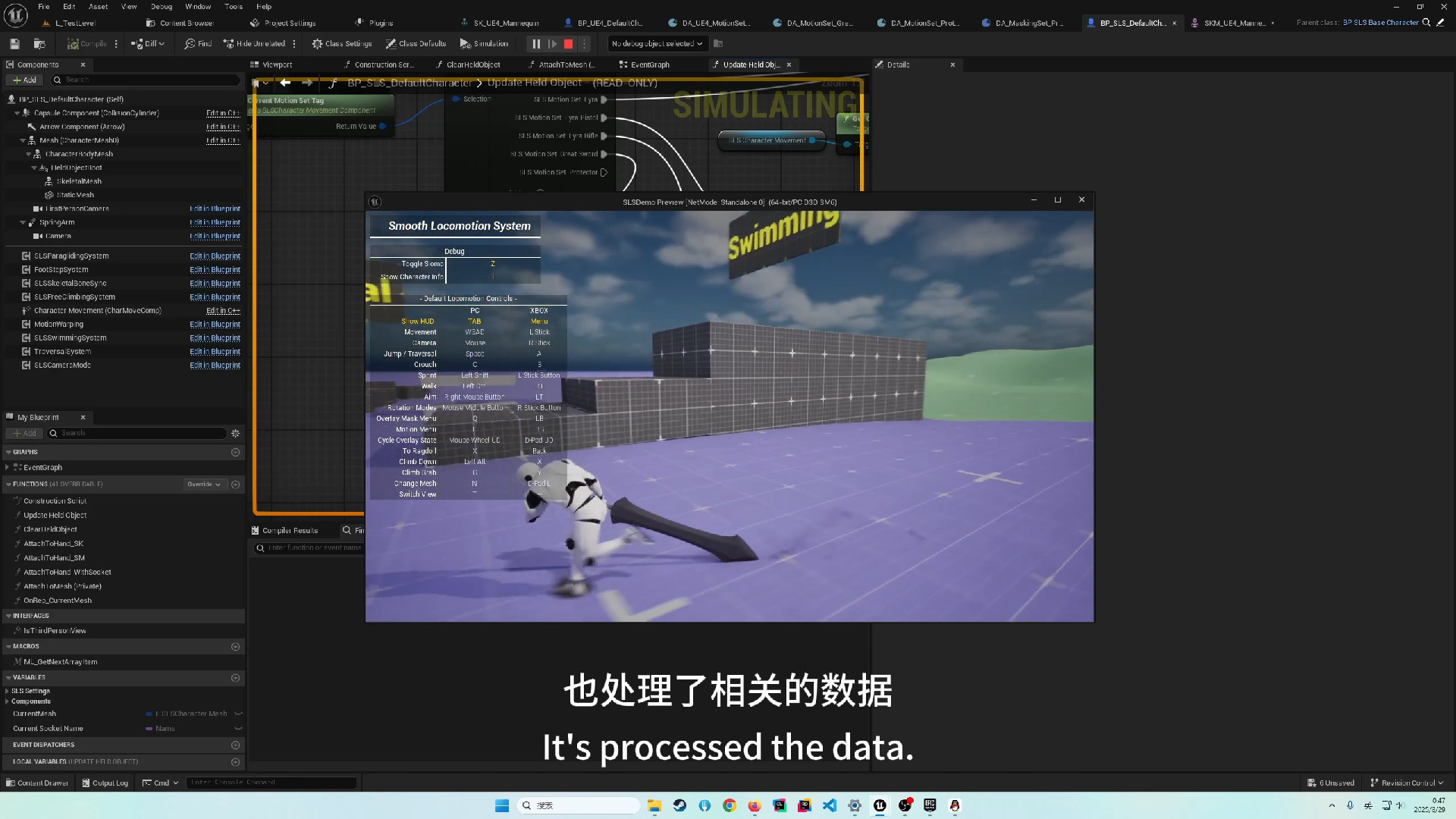This screenshot has height=819, width=1456.
Task: Click the My Blueprint search field
Action: click(136, 433)
